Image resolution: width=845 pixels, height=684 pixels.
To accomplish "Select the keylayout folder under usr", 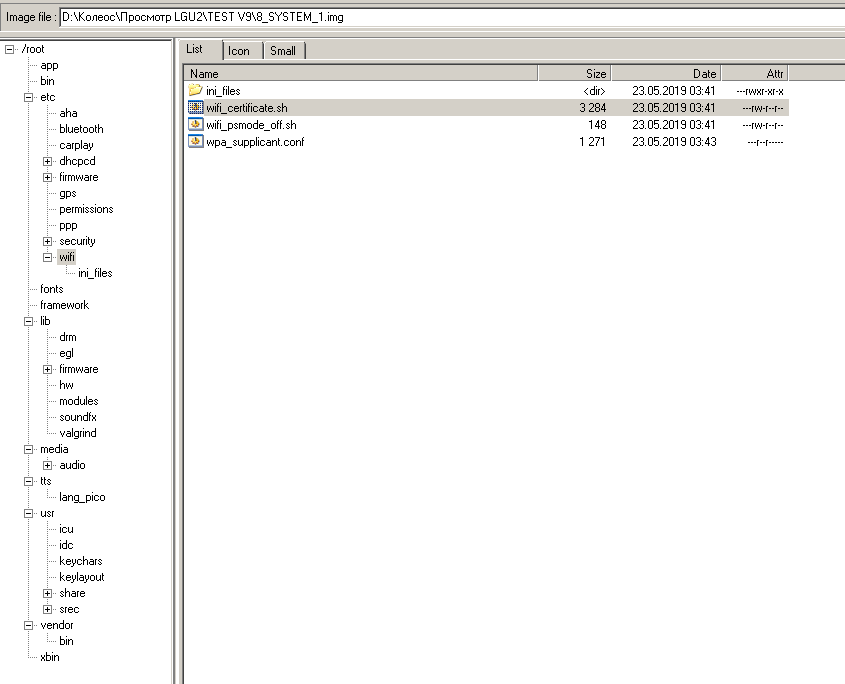I will point(82,577).
